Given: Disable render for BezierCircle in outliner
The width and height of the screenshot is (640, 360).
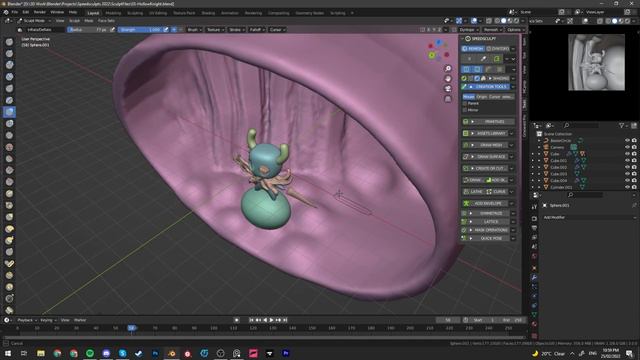Looking at the screenshot, I should [x=634, y=141].
